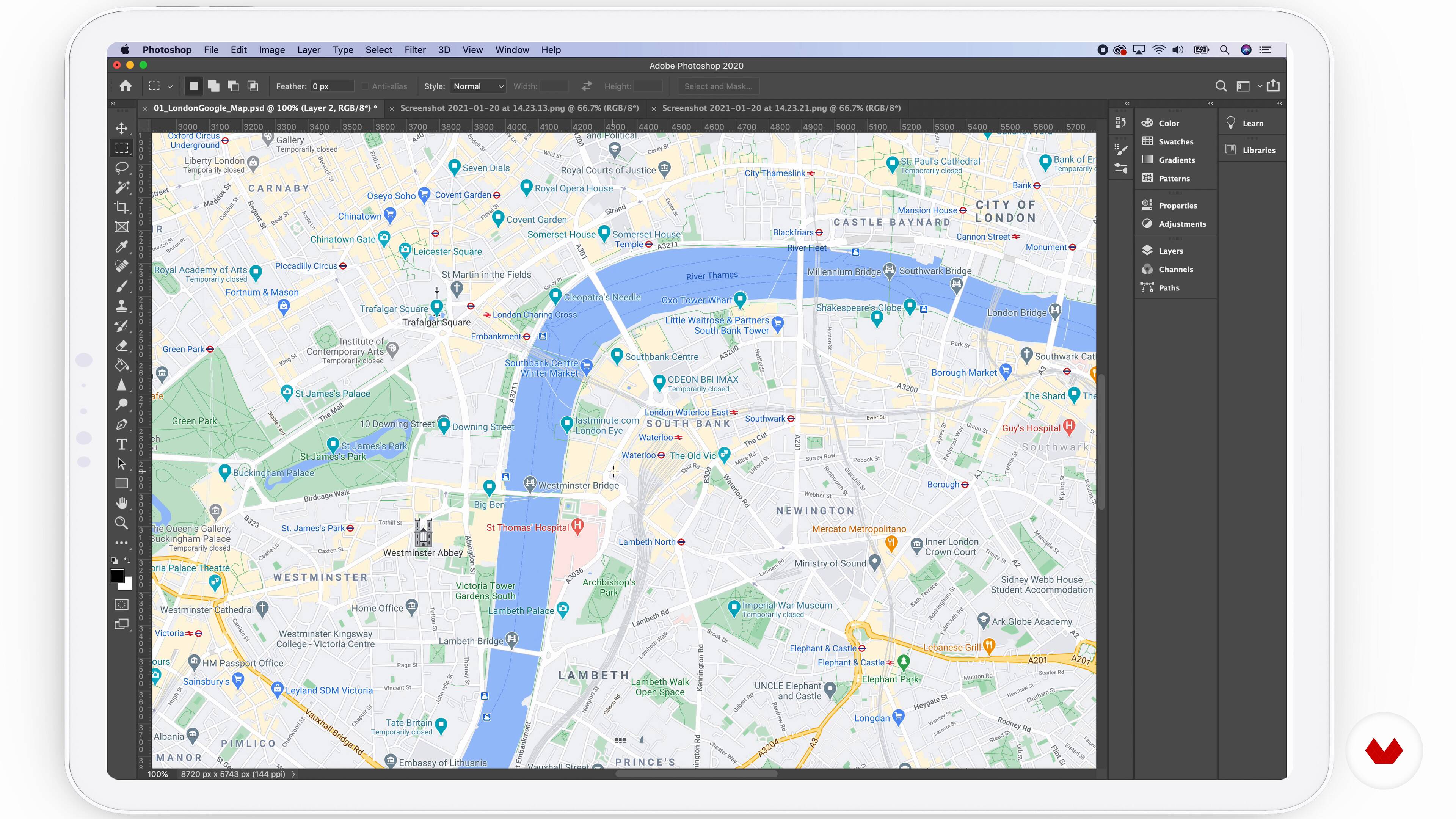The height and width of the screenshot is (819, 1456).
Task: Open the Brushes panel icon
Action: pyautogui.click(x=1122, y=168)
